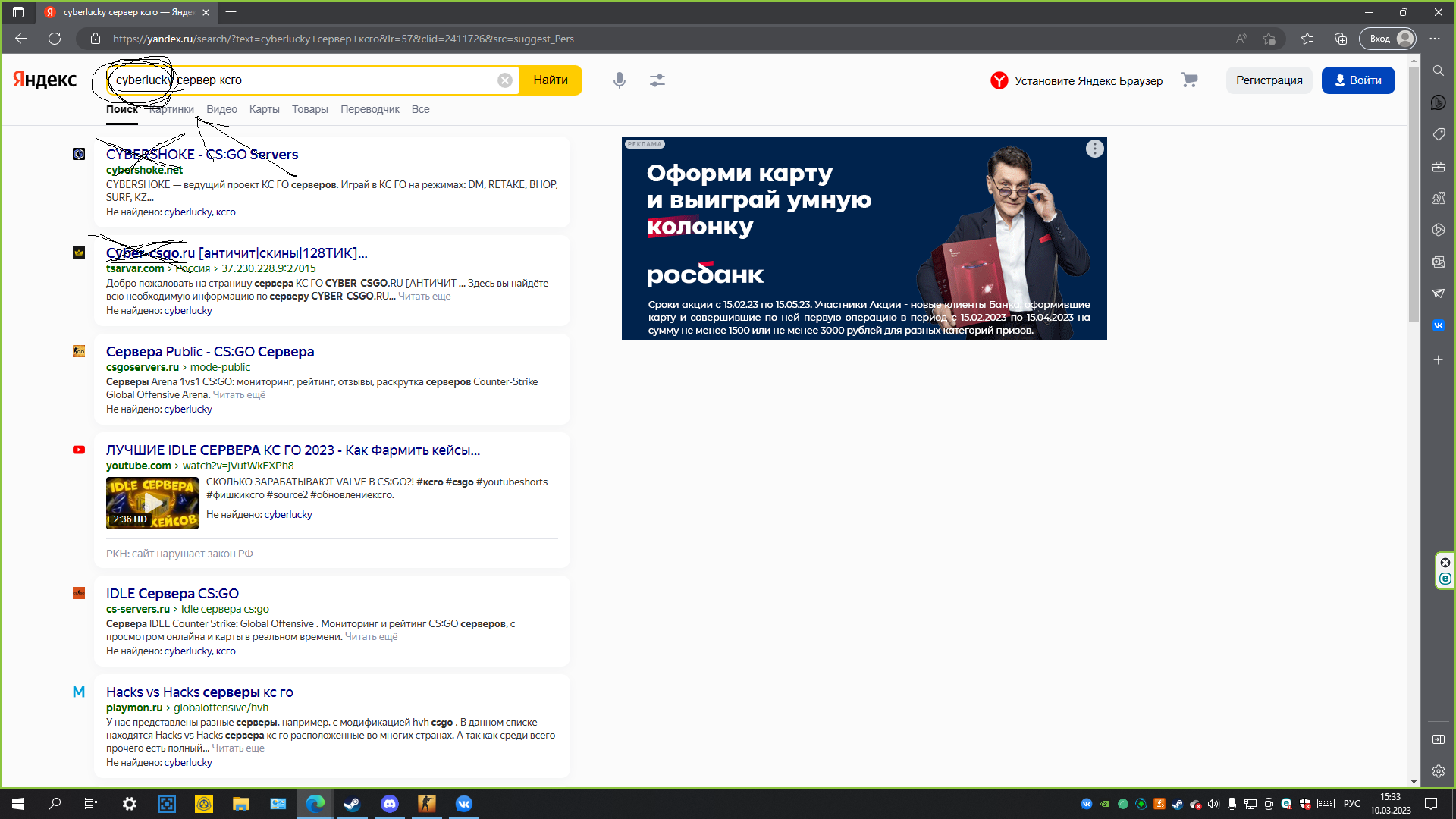Select the Поиск tab
This screenshot has height=819, width=1456.
pyautogui.click(x=122, y=109)
